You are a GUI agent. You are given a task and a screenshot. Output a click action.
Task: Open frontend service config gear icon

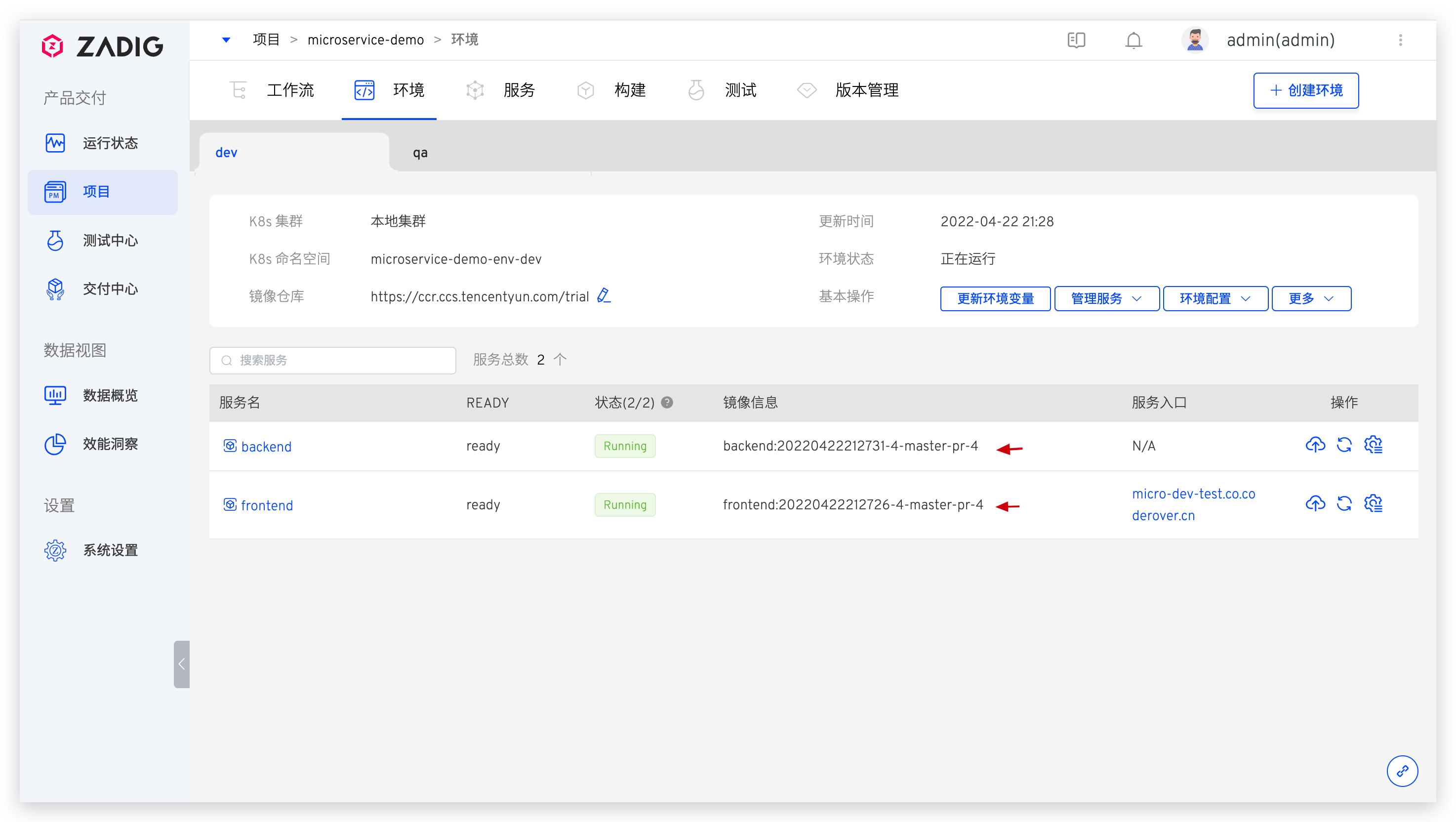click(x=1374, y=503)
